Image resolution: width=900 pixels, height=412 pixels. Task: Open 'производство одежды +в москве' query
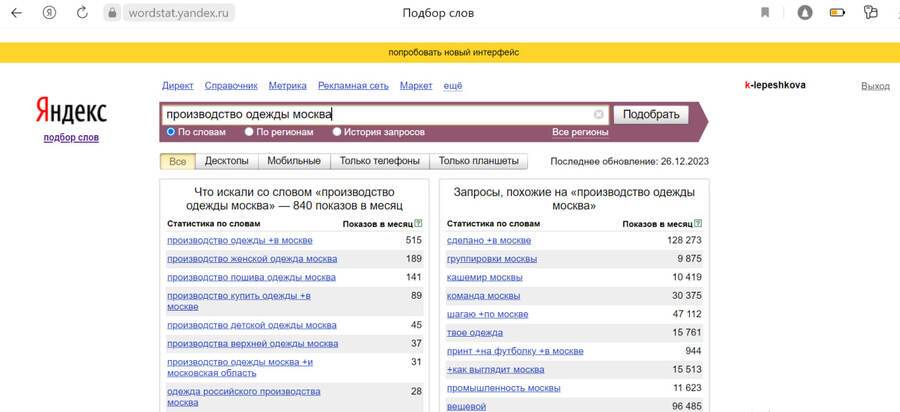tap(240, 240)
